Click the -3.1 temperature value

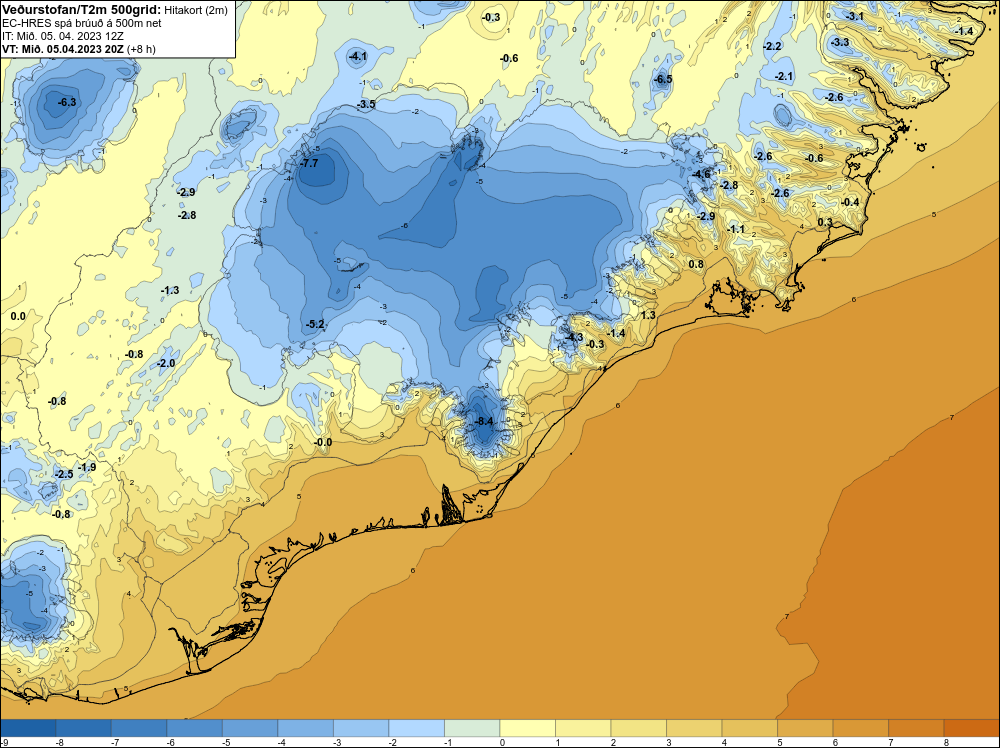pyautogui.click(x=855, y=16)
